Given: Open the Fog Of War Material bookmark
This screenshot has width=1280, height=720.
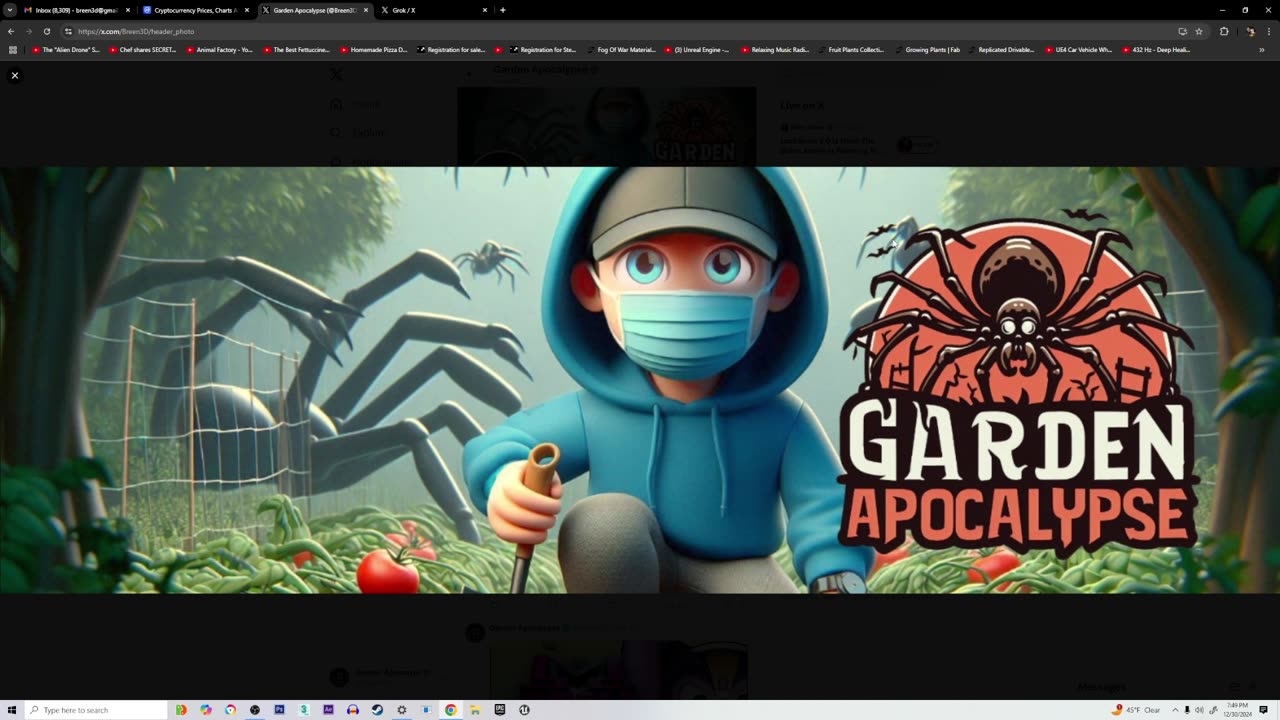Looking at the screenshot, I should tap(621, 49).
